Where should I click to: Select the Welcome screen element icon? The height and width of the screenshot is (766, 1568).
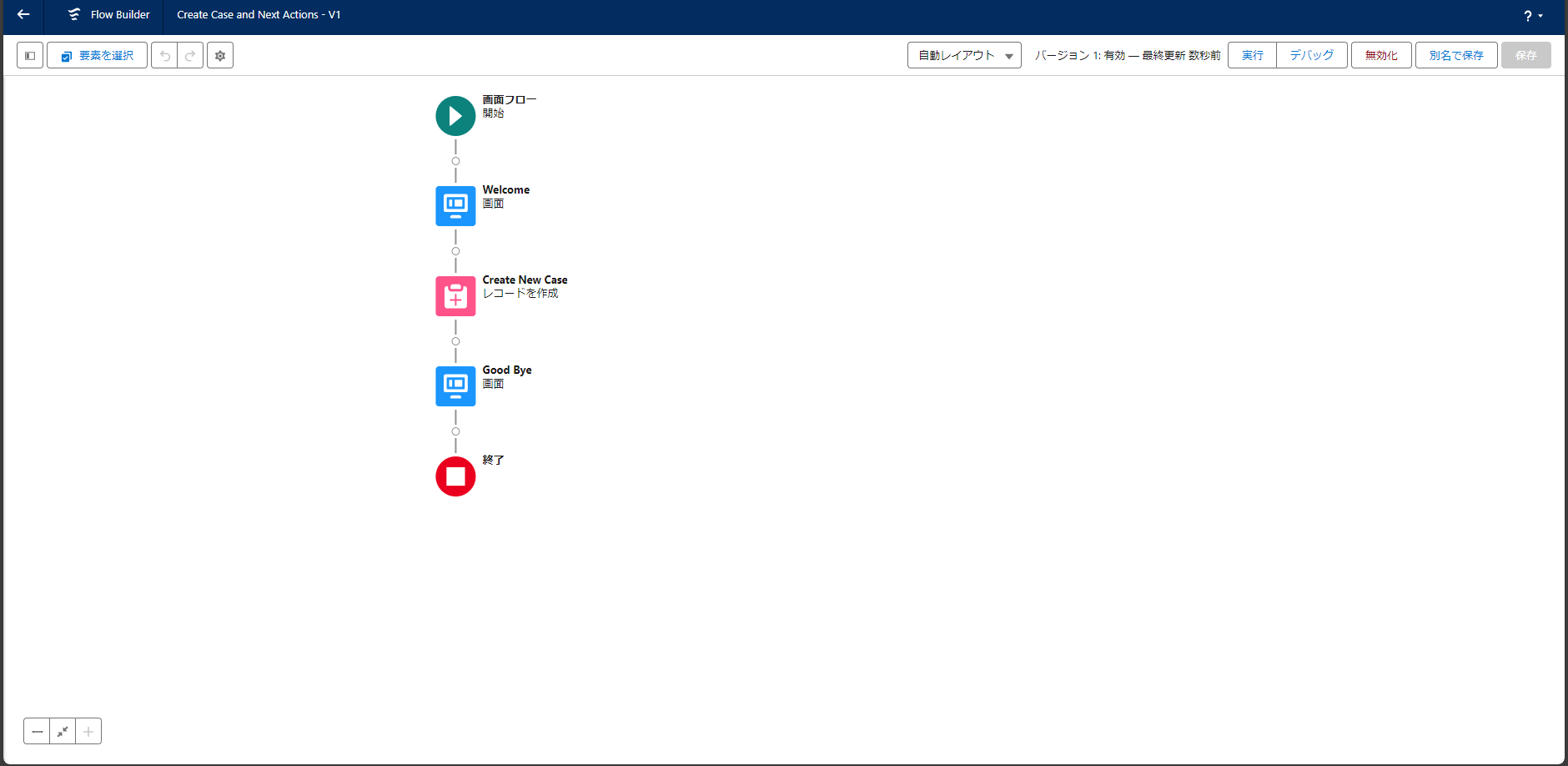pyautogui.click(x=455, y=206)
